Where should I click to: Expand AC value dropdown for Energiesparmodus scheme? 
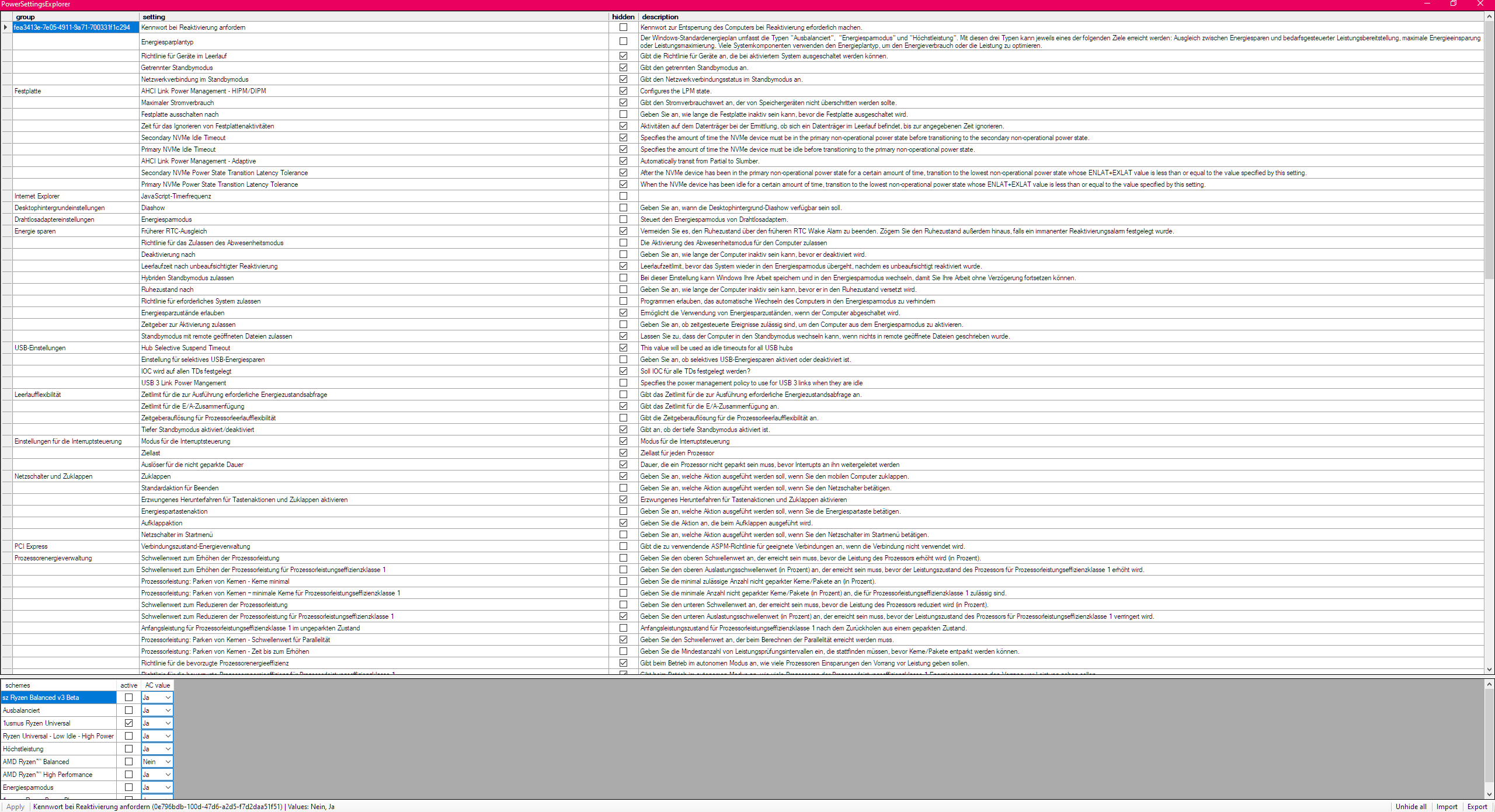[168, 787]
